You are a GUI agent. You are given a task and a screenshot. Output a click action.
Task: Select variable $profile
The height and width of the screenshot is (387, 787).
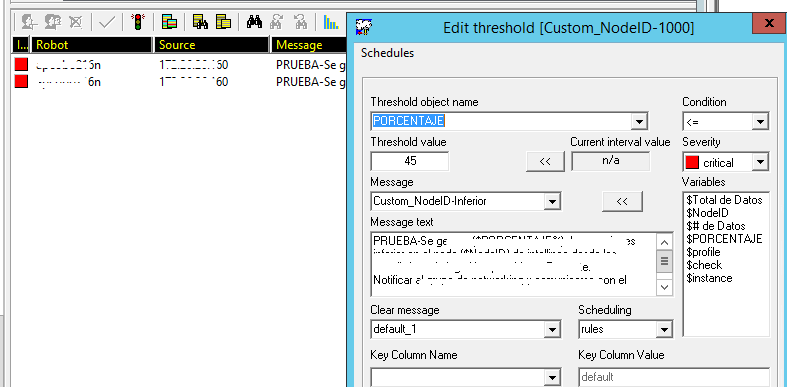click(703, 252)
